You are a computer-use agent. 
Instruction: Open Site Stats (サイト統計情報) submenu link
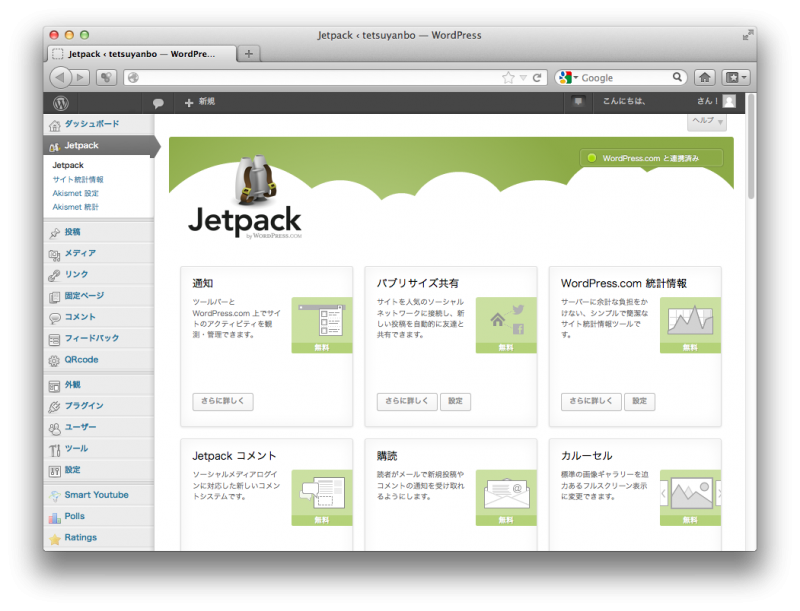coord(78,180)
